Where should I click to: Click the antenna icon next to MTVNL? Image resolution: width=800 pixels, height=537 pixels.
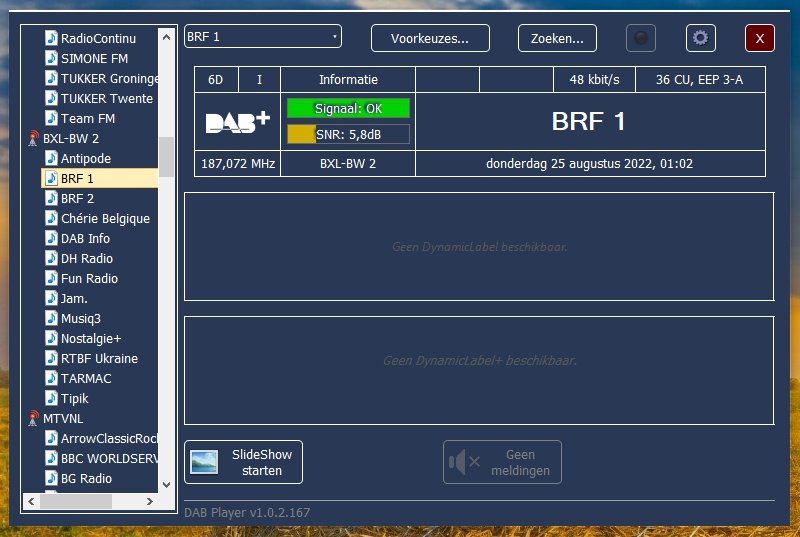33,418
